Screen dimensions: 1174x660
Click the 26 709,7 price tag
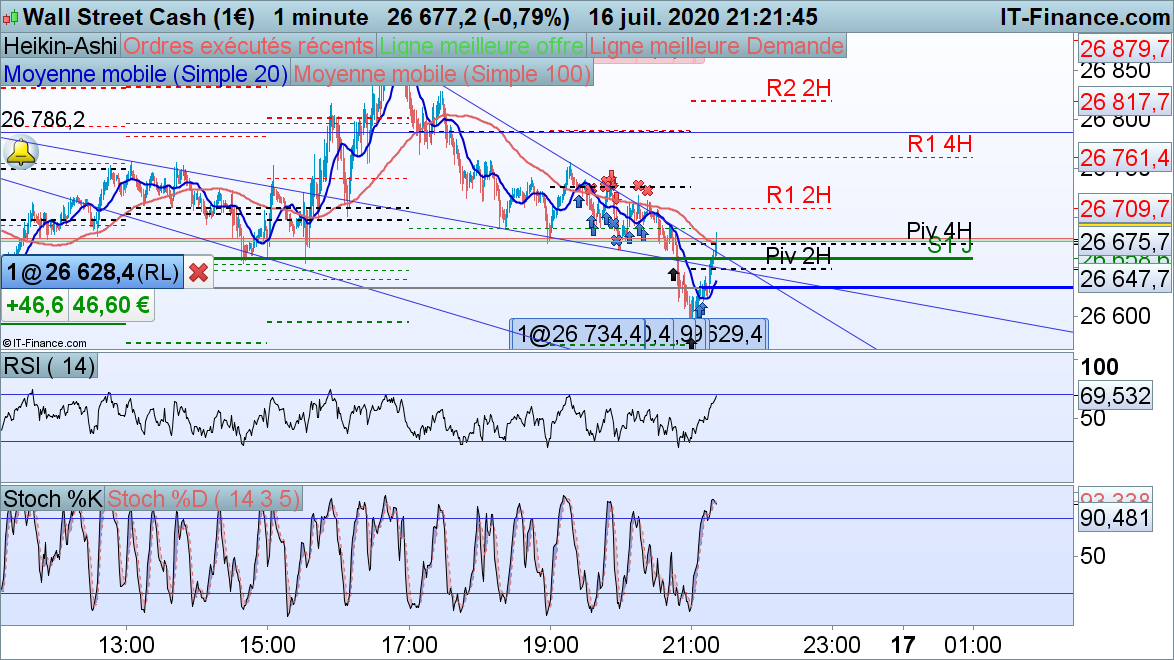tap(1124, 209)
